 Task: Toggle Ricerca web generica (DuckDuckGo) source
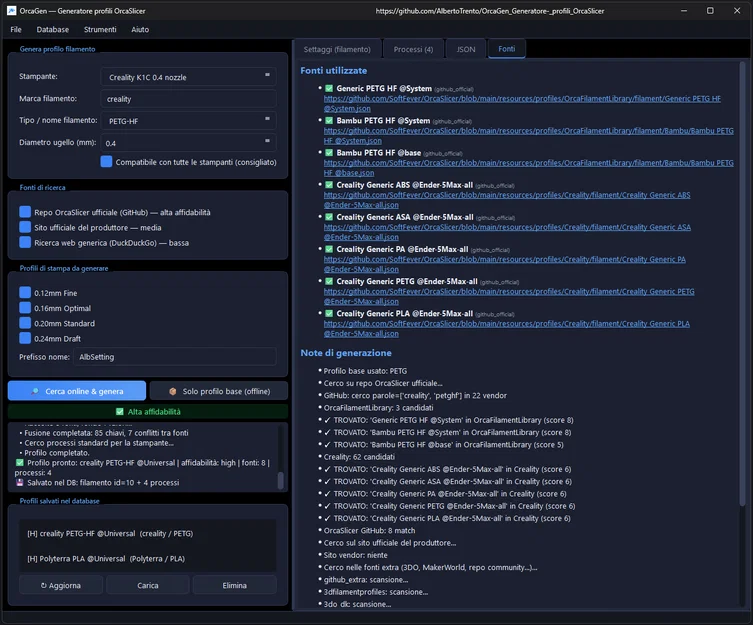(x=25, y=243)
